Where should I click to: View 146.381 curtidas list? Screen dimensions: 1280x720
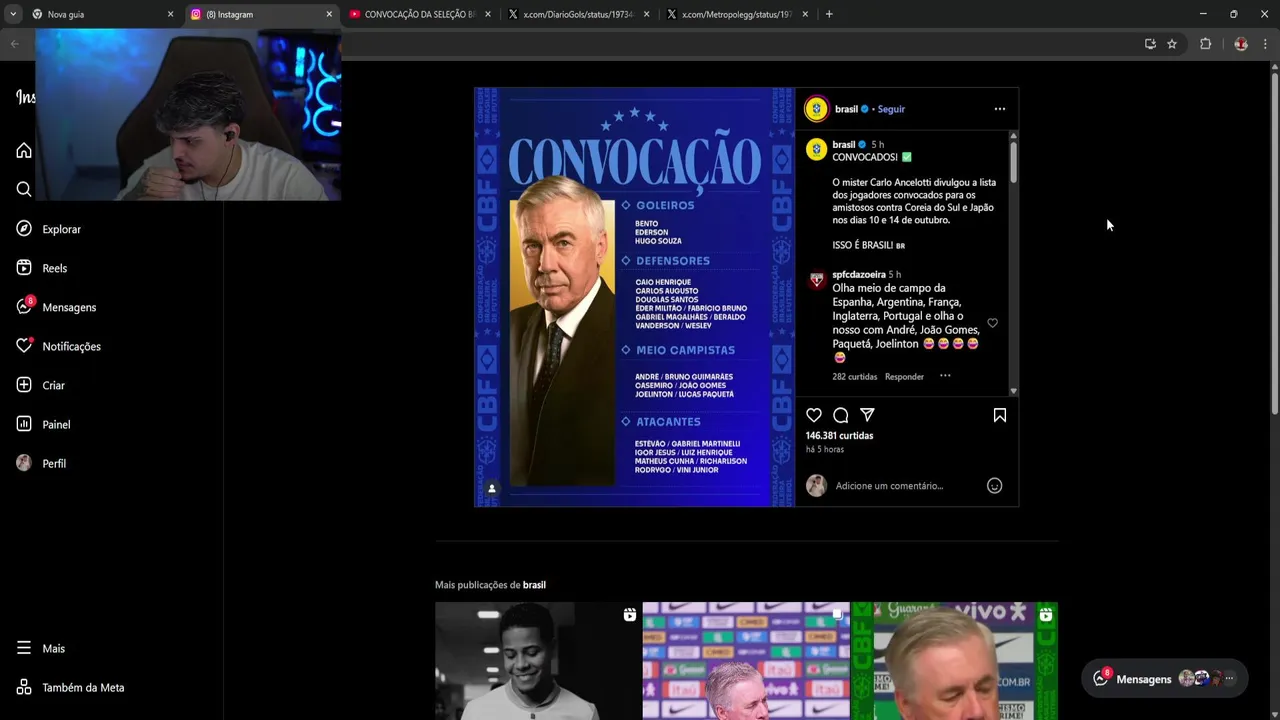click(x=839, y=436)
